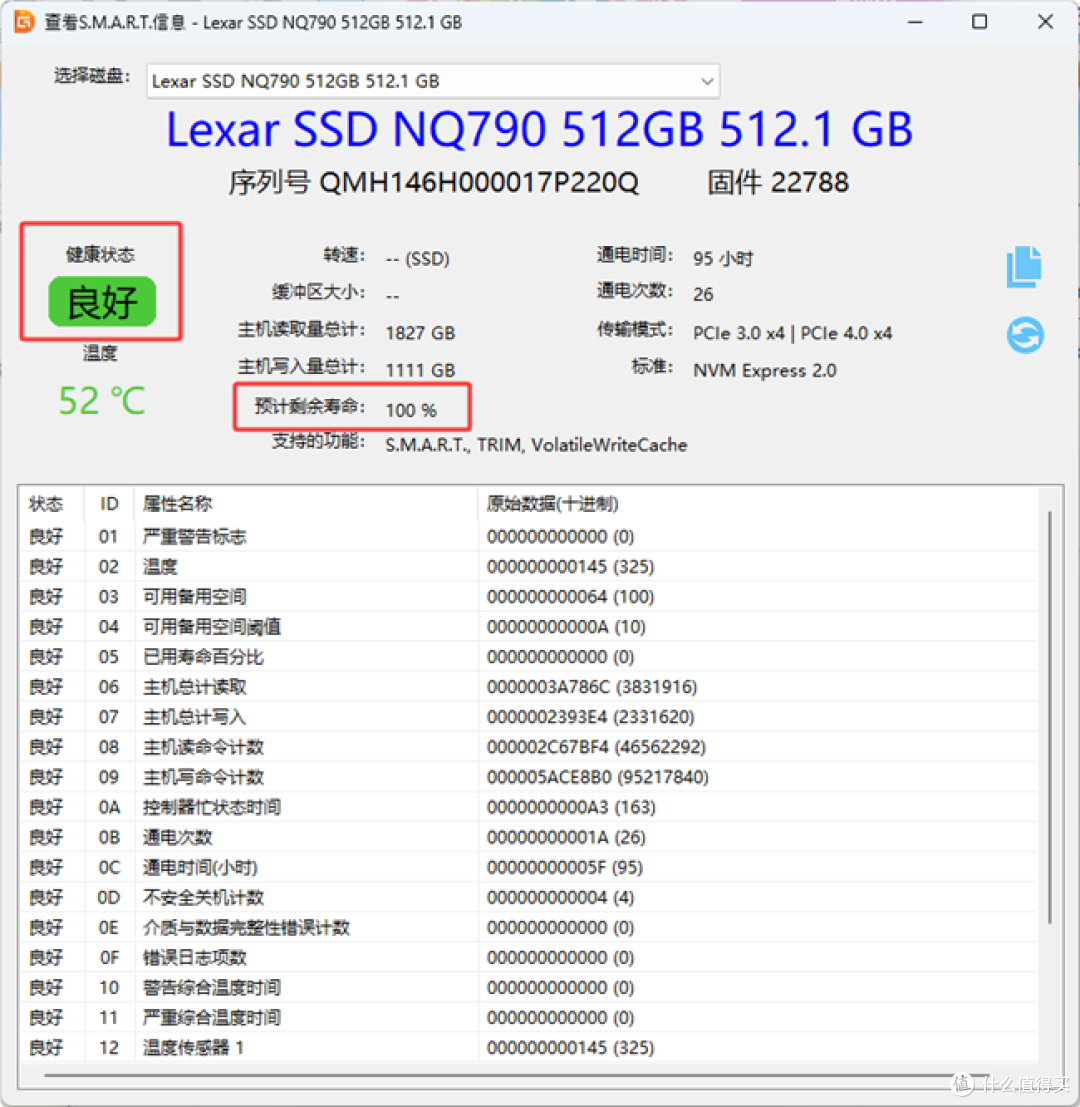1080x1107 pixels.
Task: Click the firmware 固件 22788 text
Action: point(778,183)
